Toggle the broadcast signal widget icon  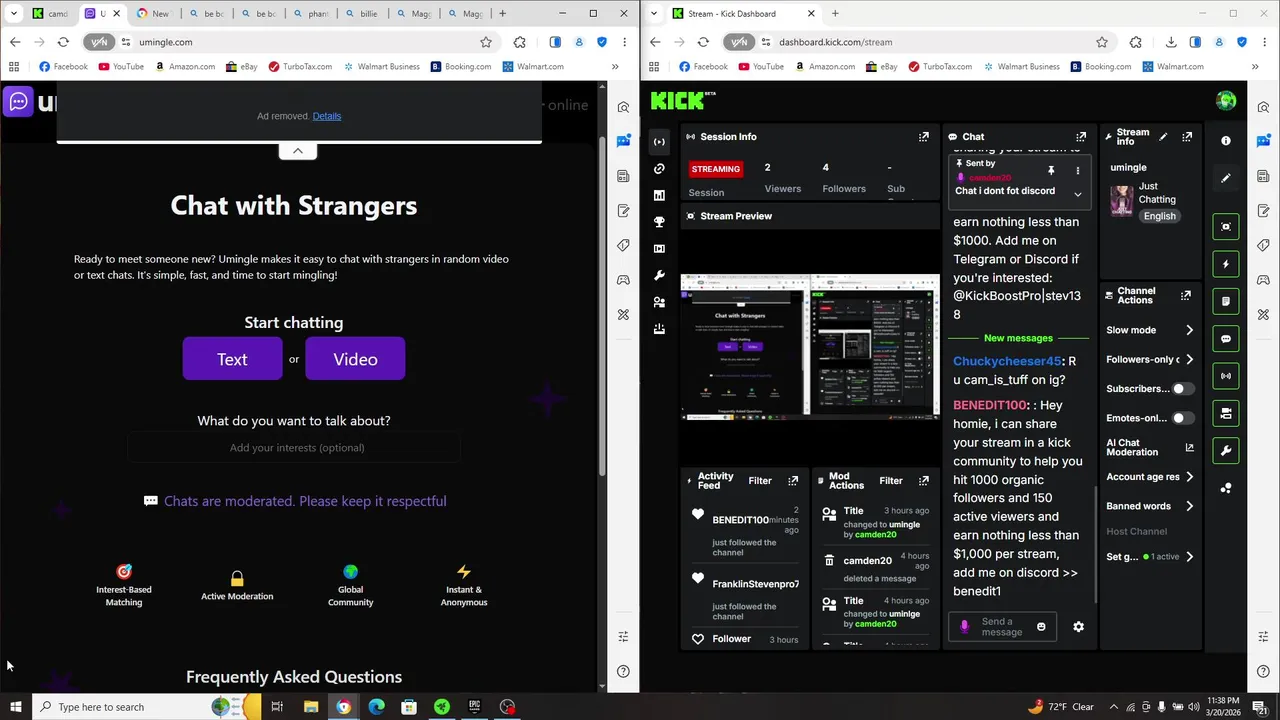pyautogui.click(x=1226, y=376)
